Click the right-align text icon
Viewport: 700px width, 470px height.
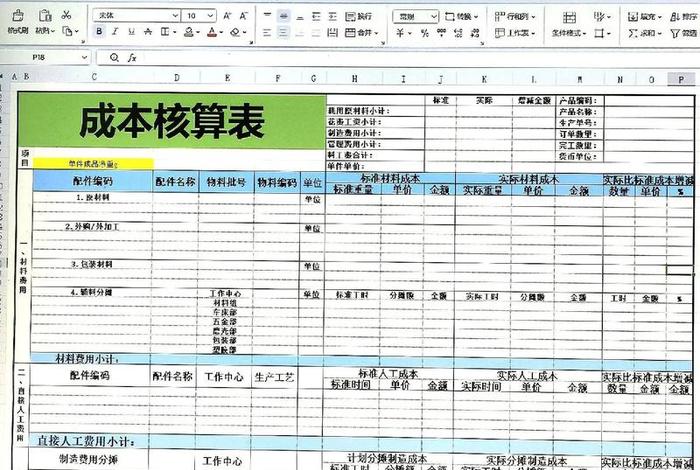click(x=300, y=33)
